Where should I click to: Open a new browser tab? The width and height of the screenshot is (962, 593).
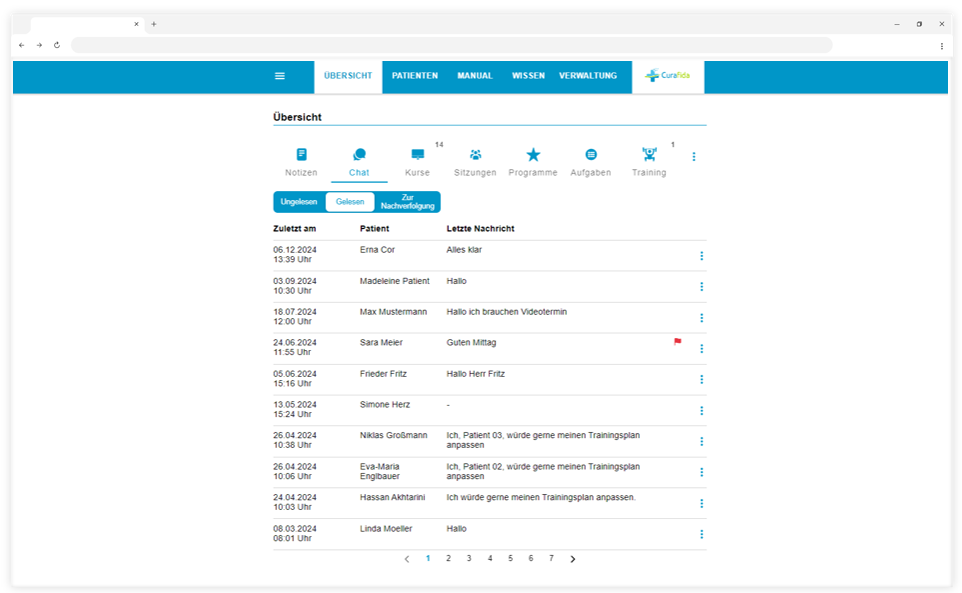tap(154, 24)
